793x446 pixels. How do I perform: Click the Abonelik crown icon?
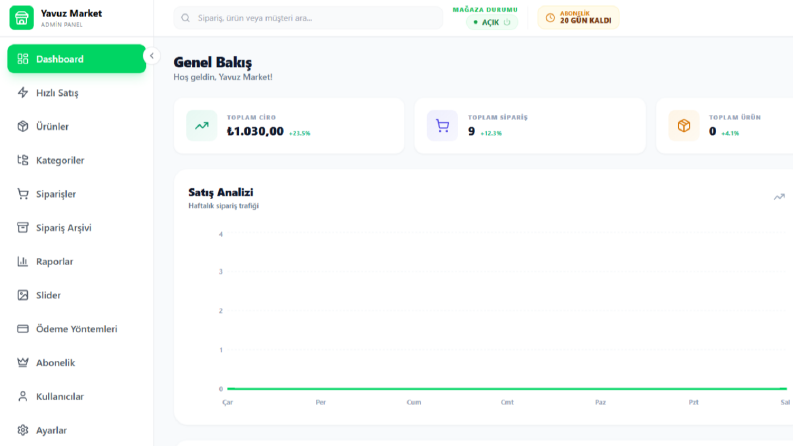tap(23, 363)
